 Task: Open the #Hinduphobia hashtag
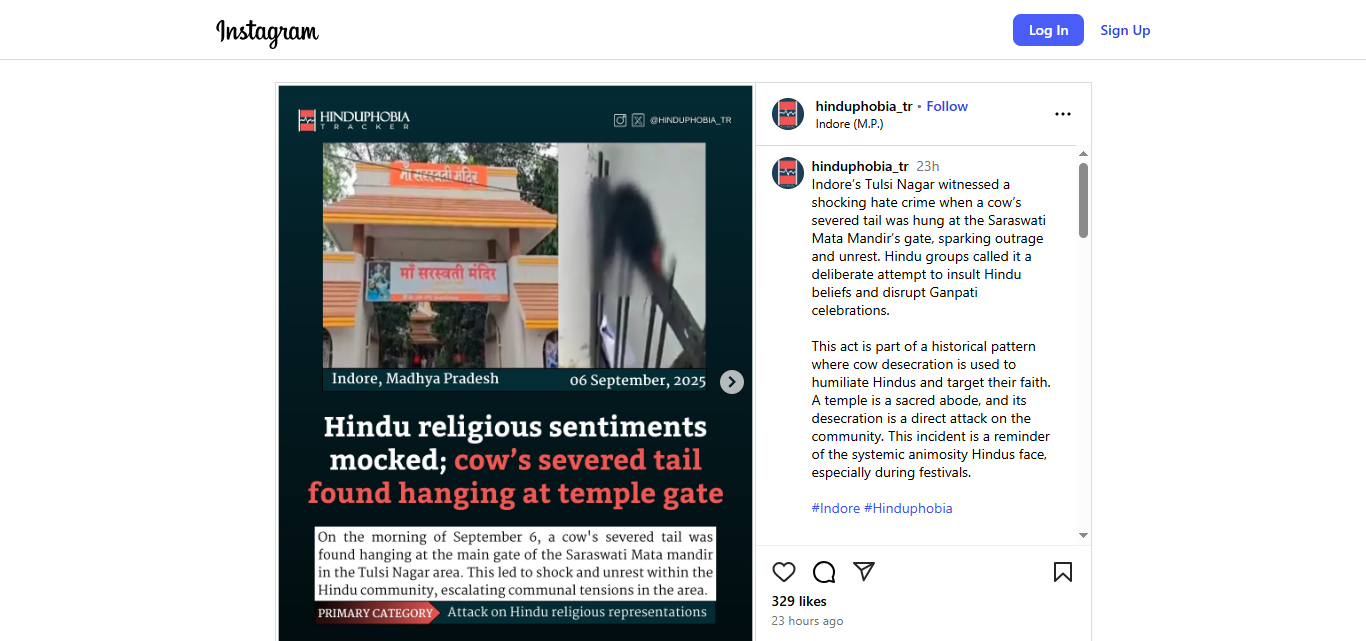pos(908,508)
